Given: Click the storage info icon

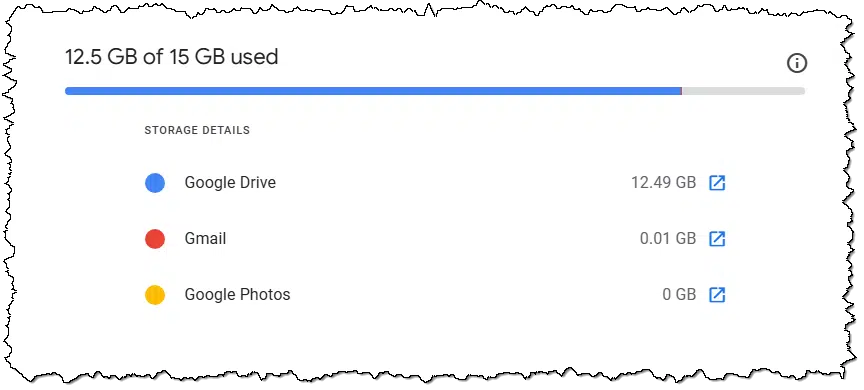Looking at the screenshot, I should (x=796, y=63).
